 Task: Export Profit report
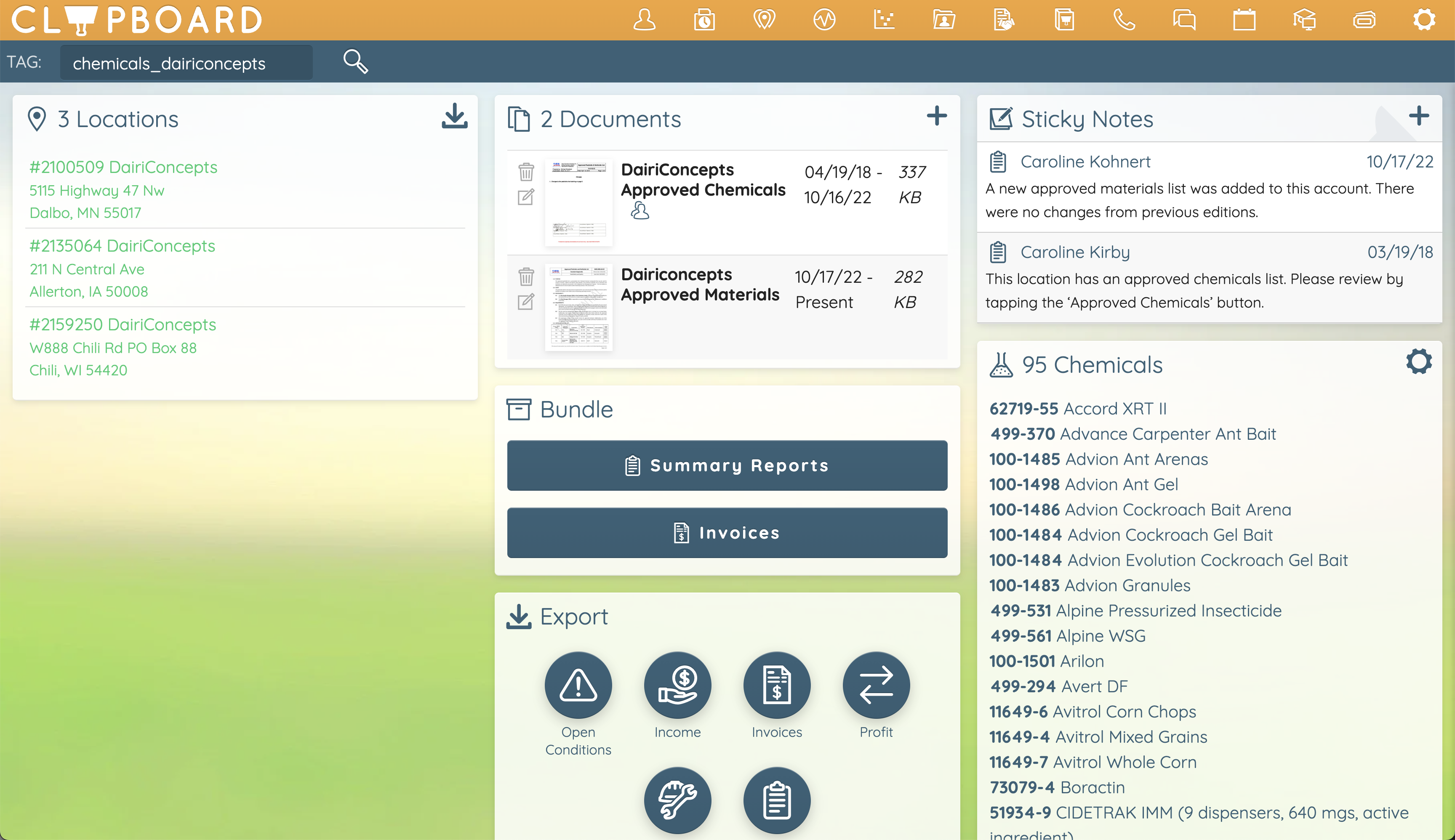click(876, 685)
